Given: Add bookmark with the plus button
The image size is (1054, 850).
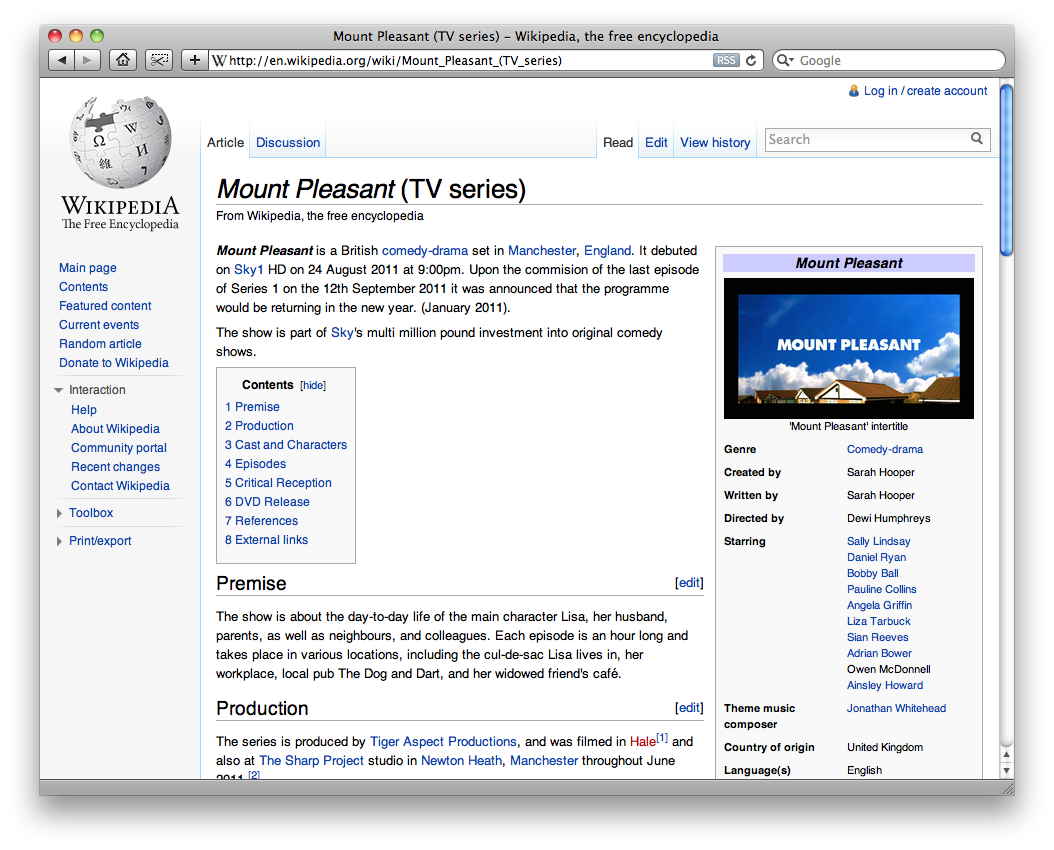Looking at the screenshot, I should 194,60.
